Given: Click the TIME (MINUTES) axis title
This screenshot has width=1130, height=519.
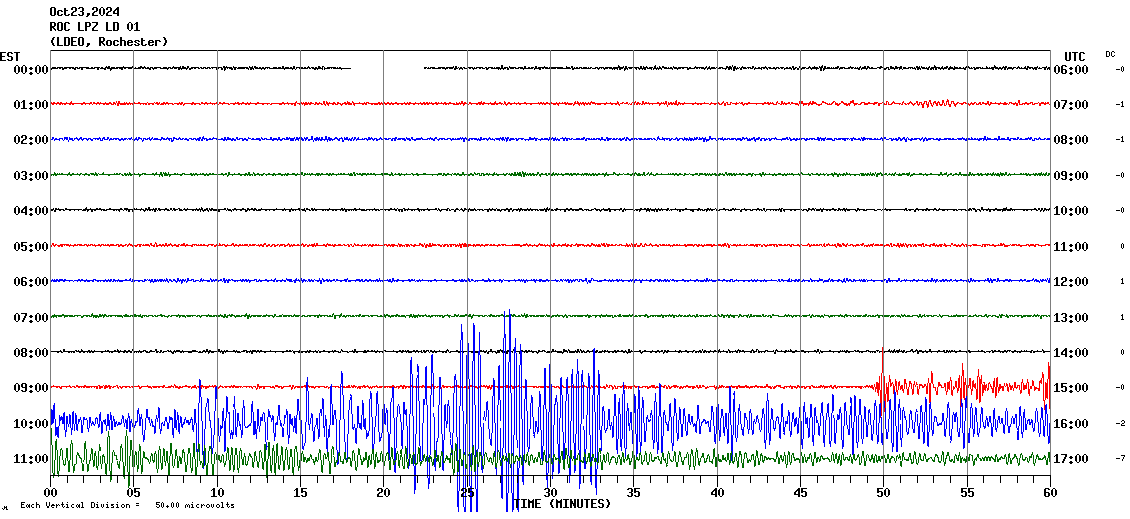Looking at the screenshot, I should [x=562, y=504].
